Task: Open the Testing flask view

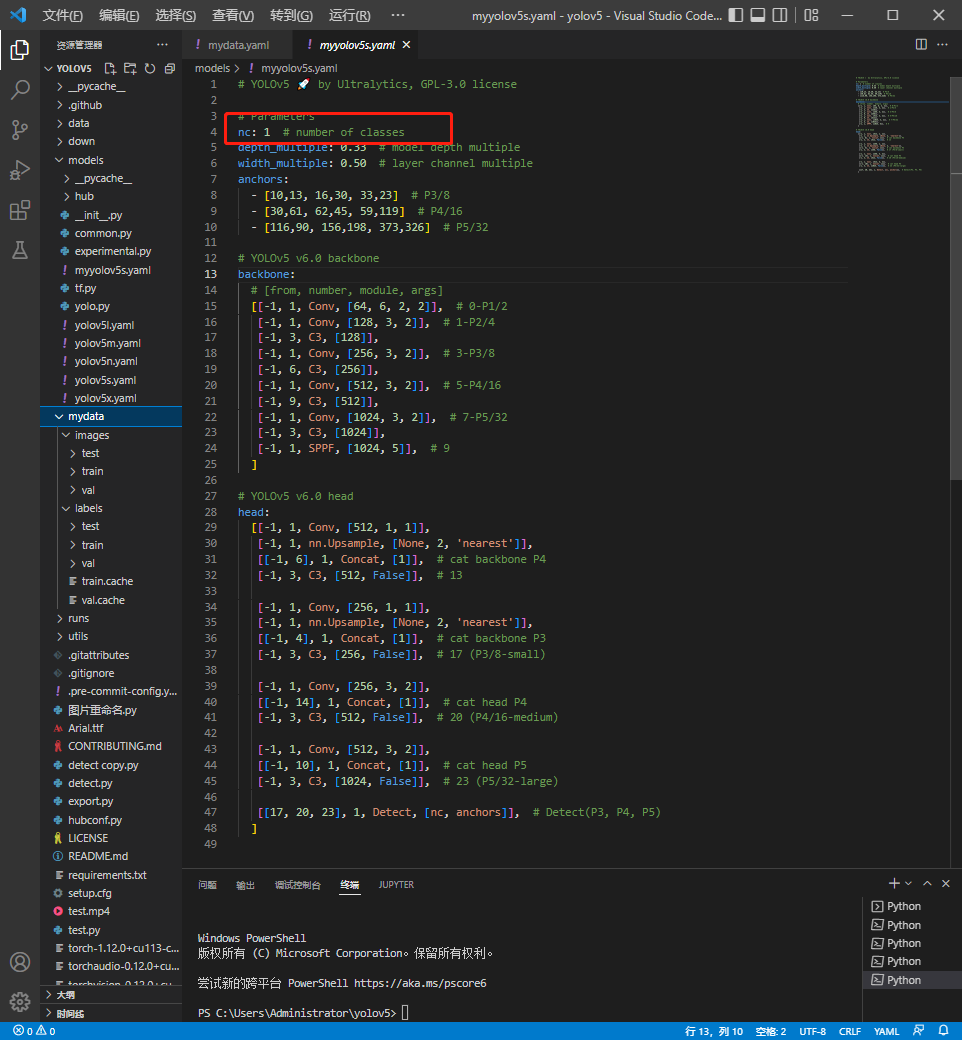Action: 20,250
